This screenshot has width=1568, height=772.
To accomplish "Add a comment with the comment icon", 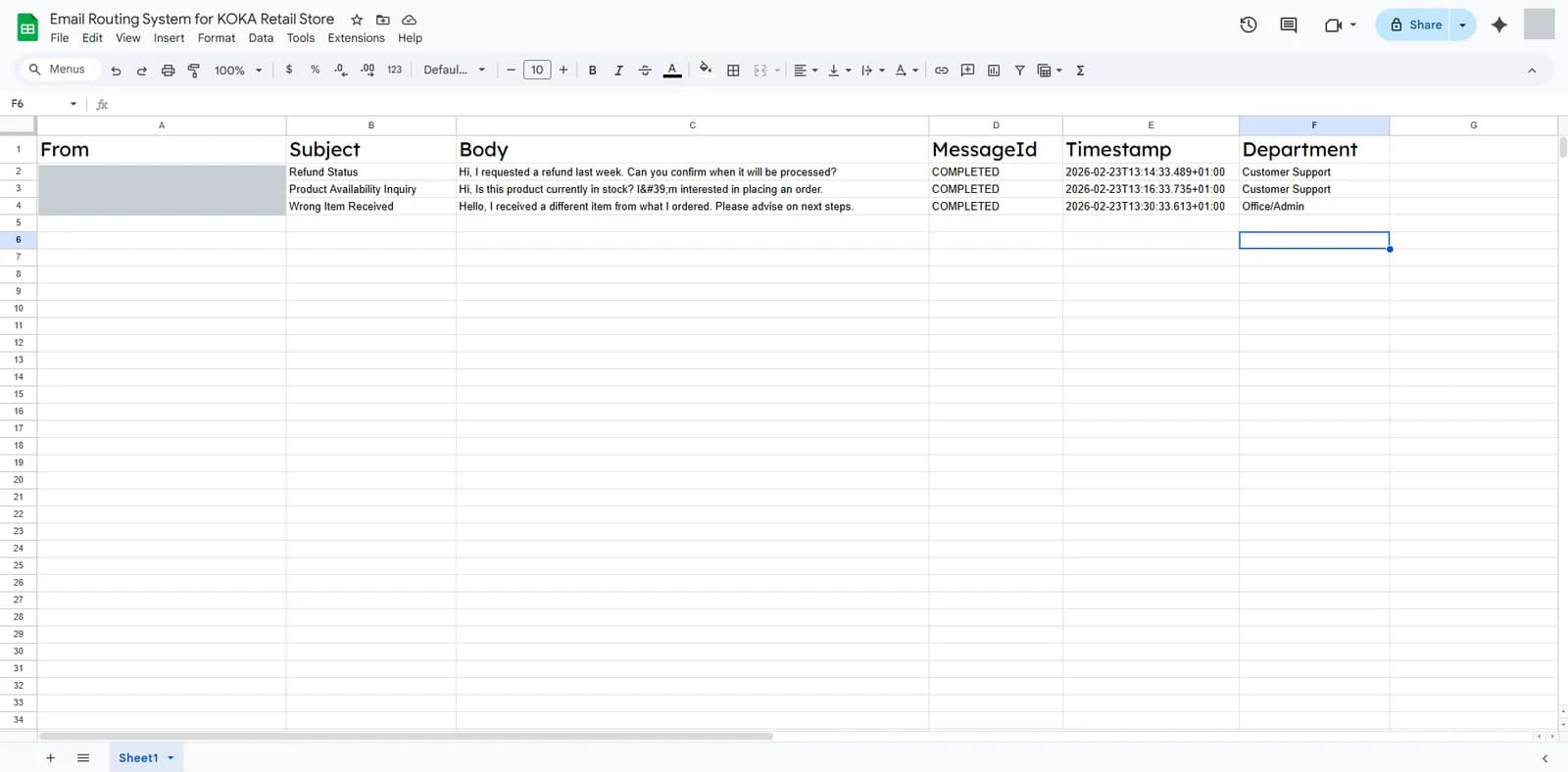I will click(968, 71).
